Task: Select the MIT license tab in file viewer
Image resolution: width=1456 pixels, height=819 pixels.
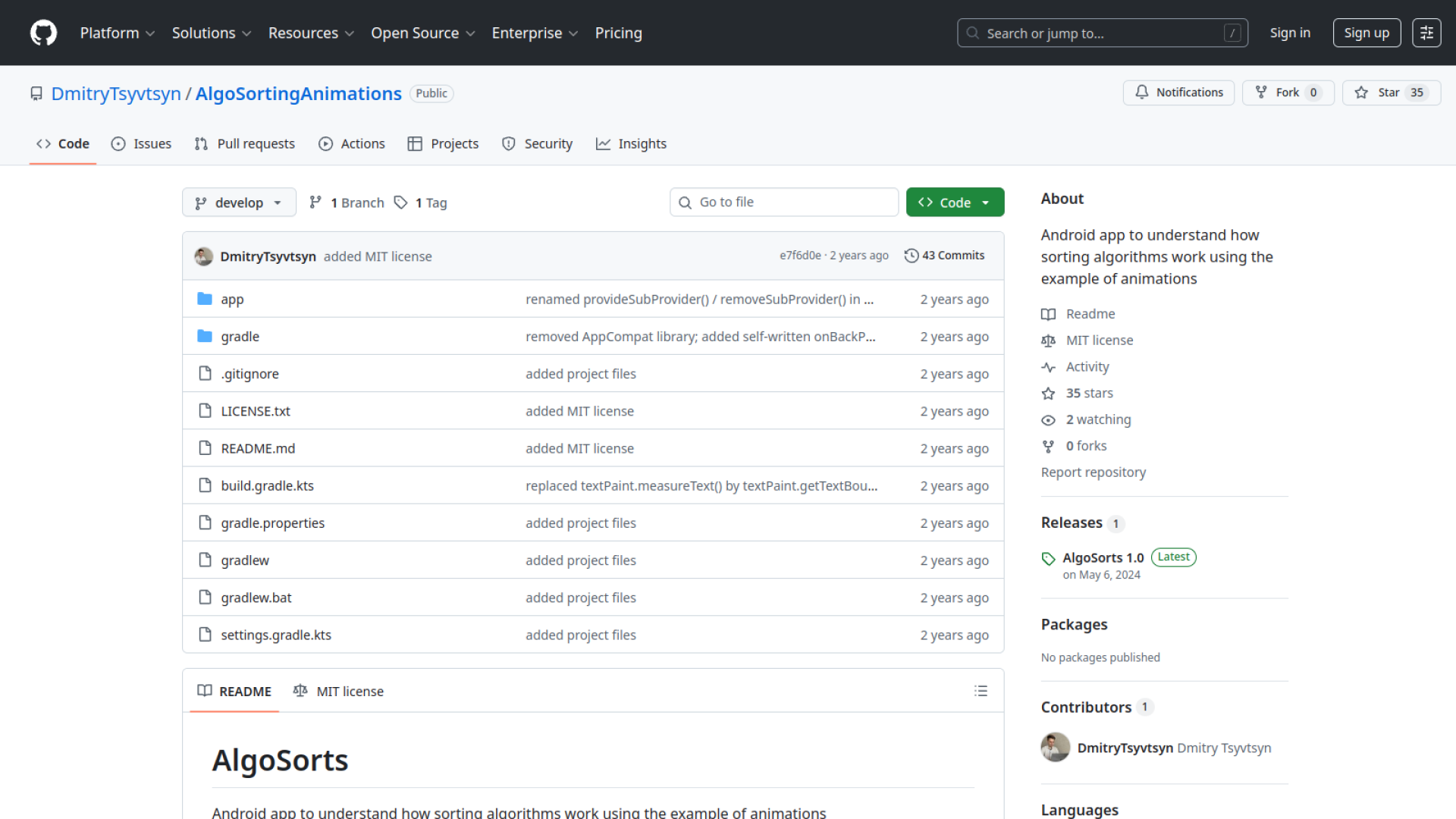Action: [338, 691]
